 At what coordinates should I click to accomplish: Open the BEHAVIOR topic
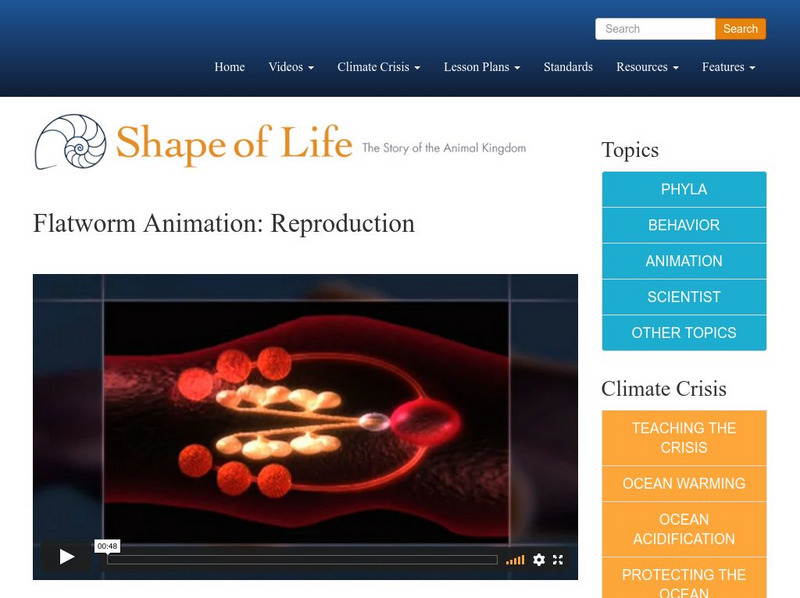684,225
